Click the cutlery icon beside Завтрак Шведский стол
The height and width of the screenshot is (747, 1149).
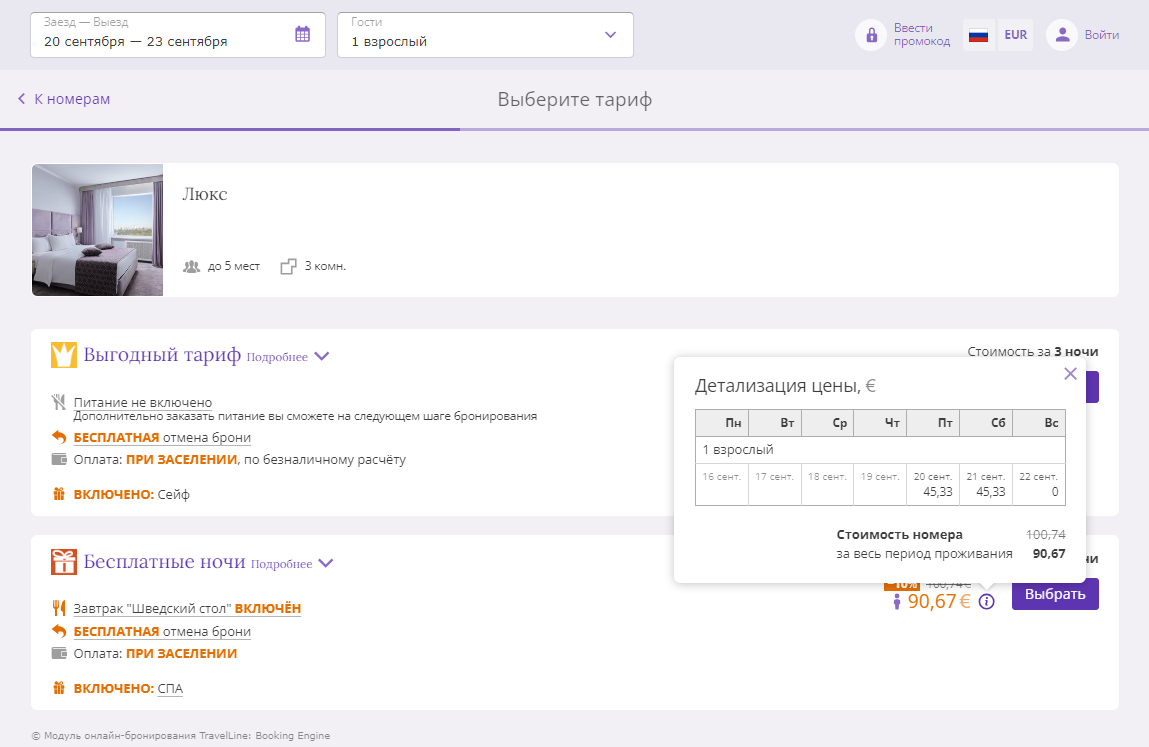[x=59, y=608]
